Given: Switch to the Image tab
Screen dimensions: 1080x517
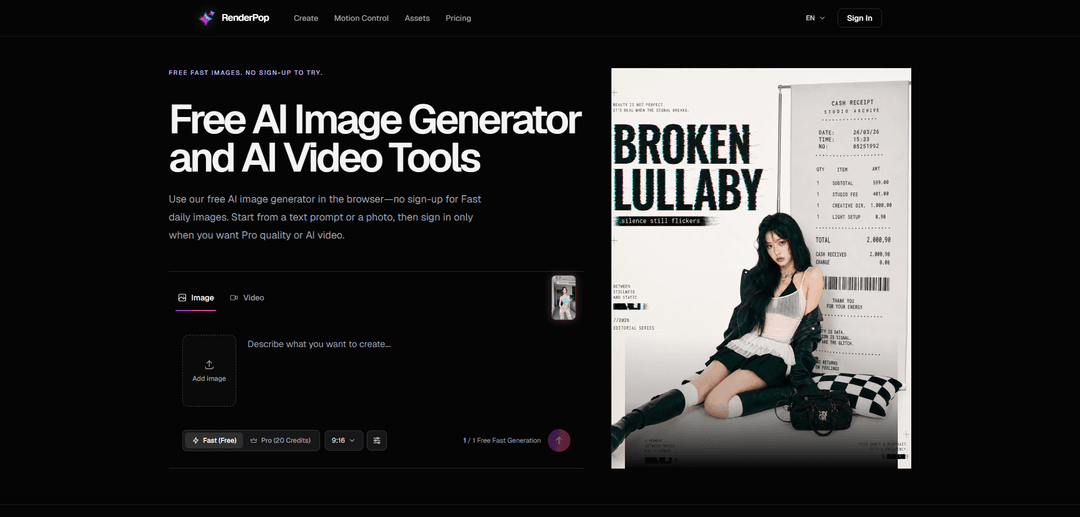Looking at the screenshot, I should tap(196, 298).
